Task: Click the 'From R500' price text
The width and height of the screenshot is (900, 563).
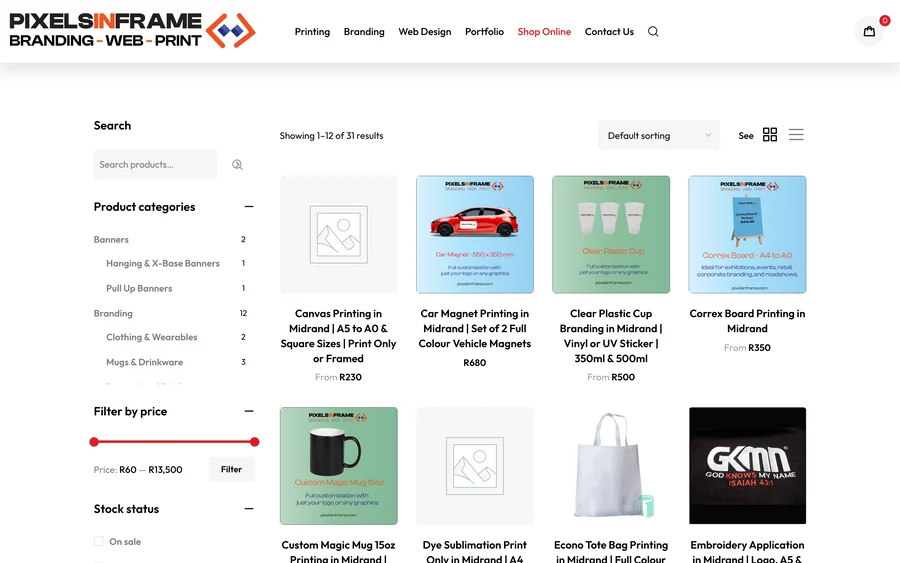Action: click(611, 377)
